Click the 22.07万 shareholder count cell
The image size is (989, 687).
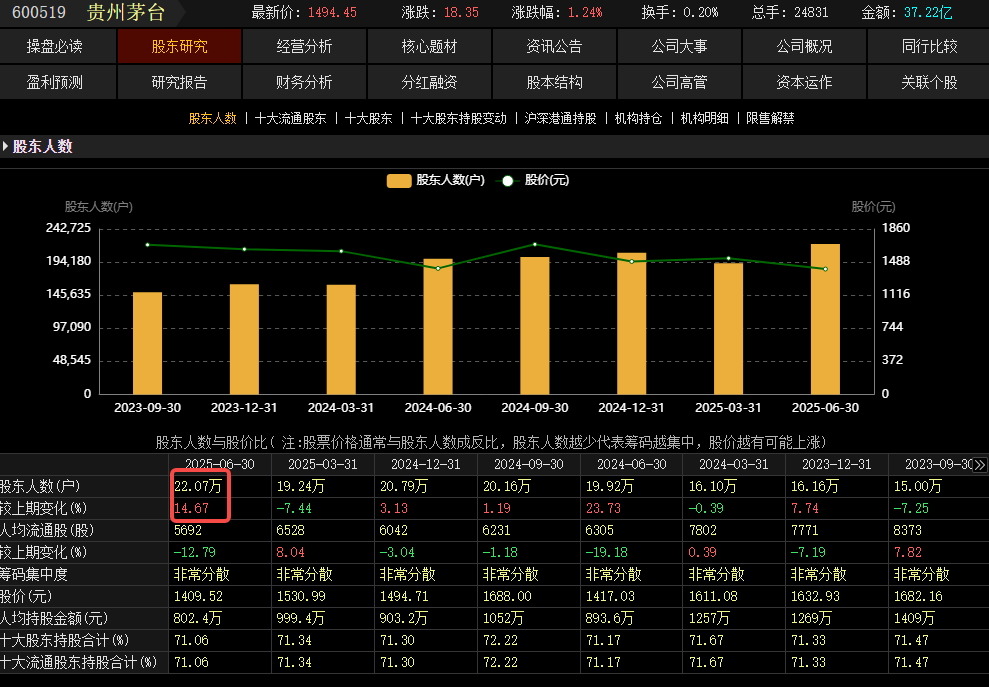(x=198, y=487)
